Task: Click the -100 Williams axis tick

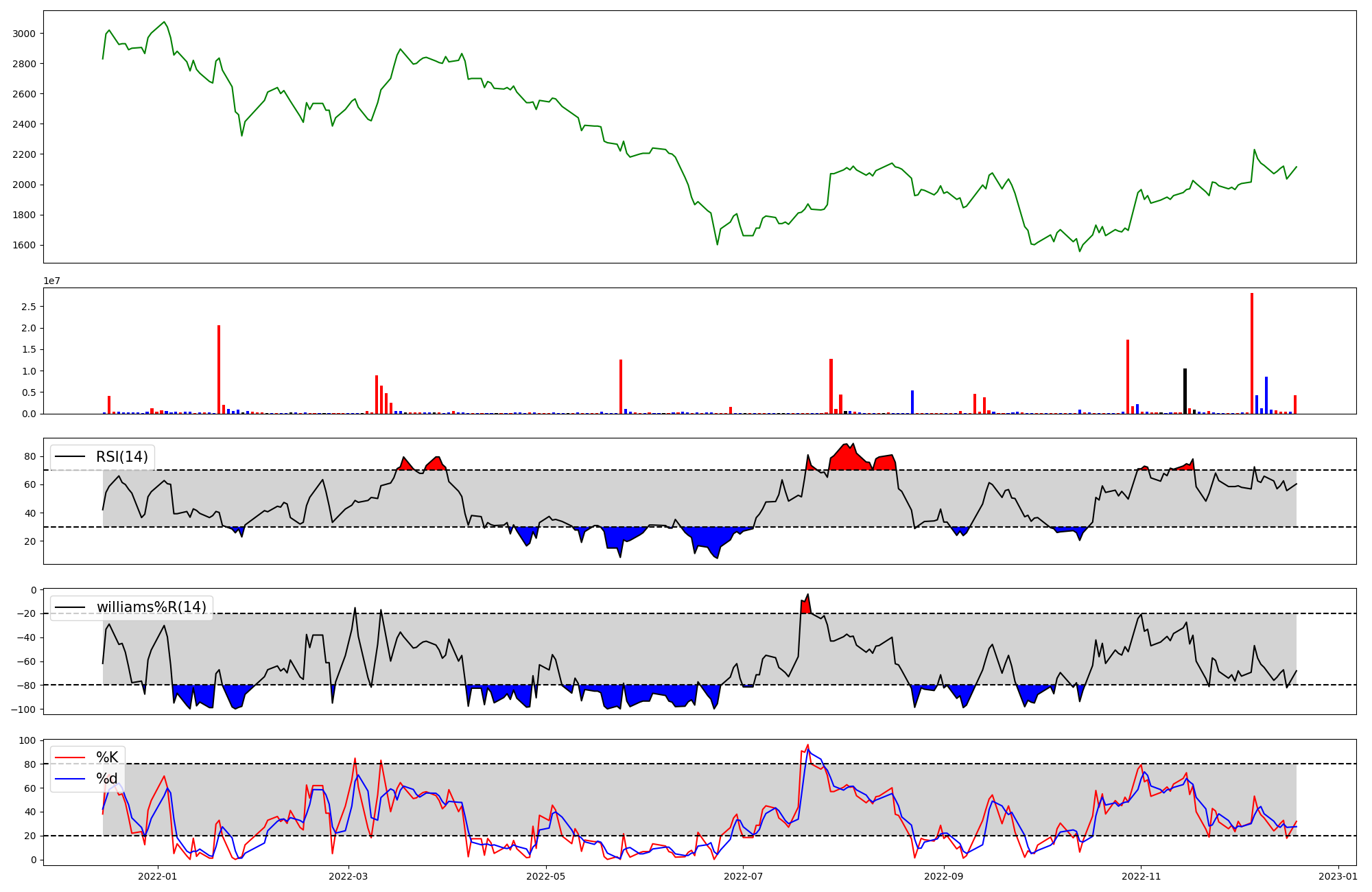Action: point(25,709)
